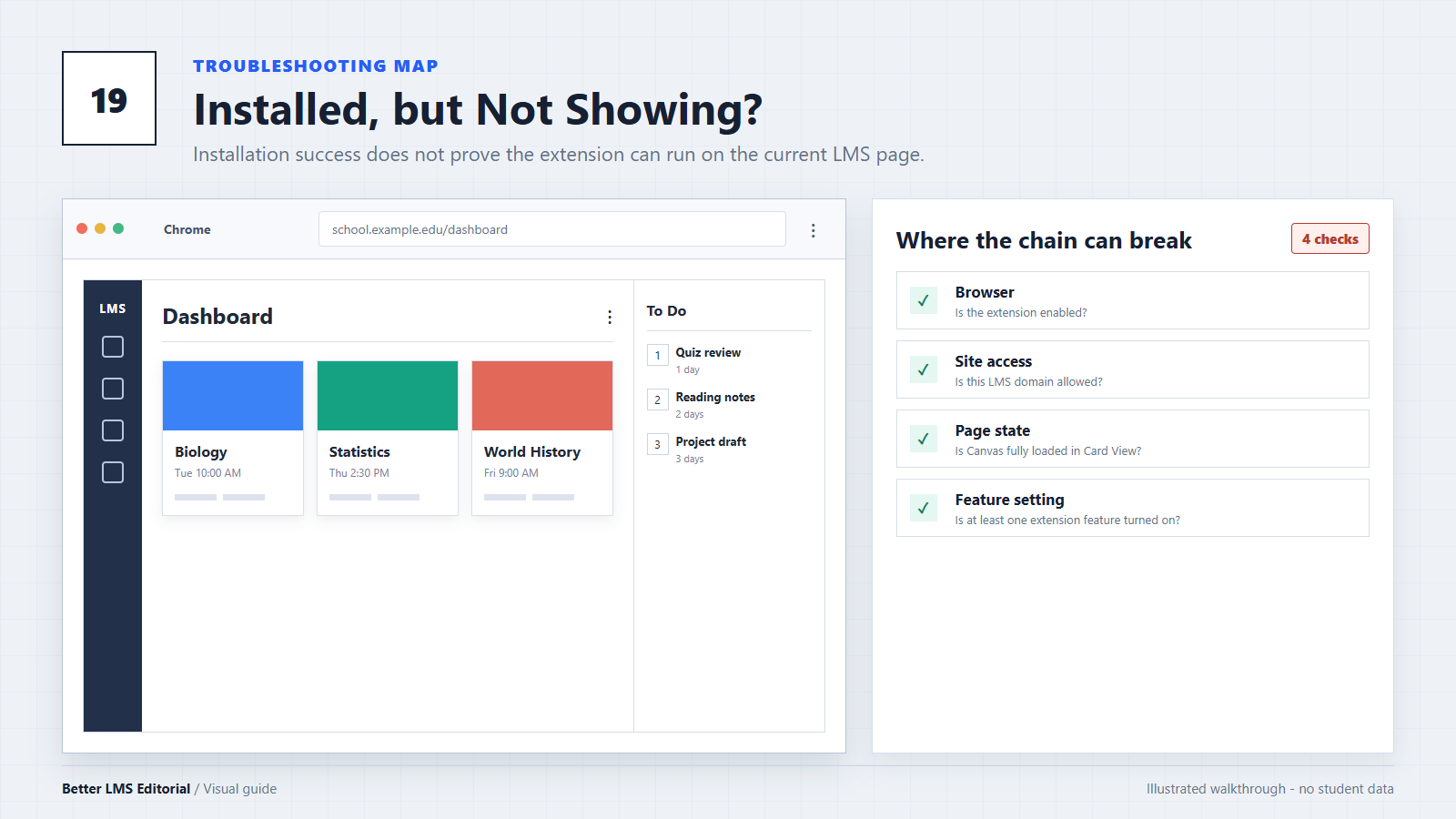The height and width of the screenshot is (819, 1456).
Task: Open the World History course title
Action: click(x=532, y=452)
